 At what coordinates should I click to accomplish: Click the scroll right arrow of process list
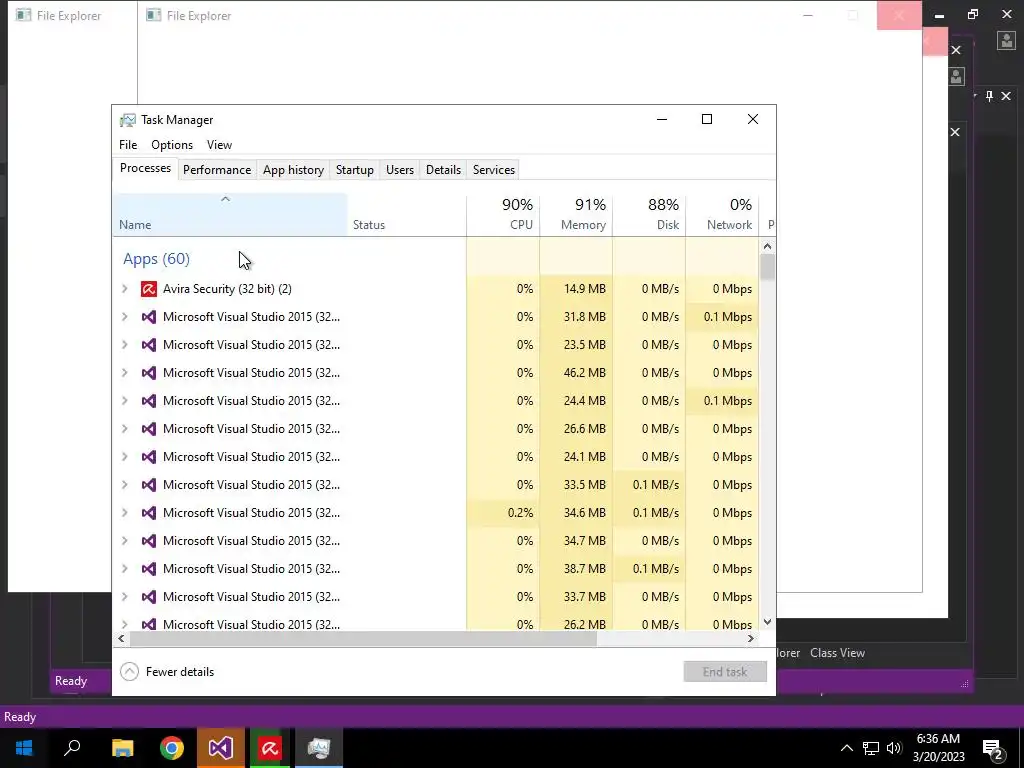[751, 639]
